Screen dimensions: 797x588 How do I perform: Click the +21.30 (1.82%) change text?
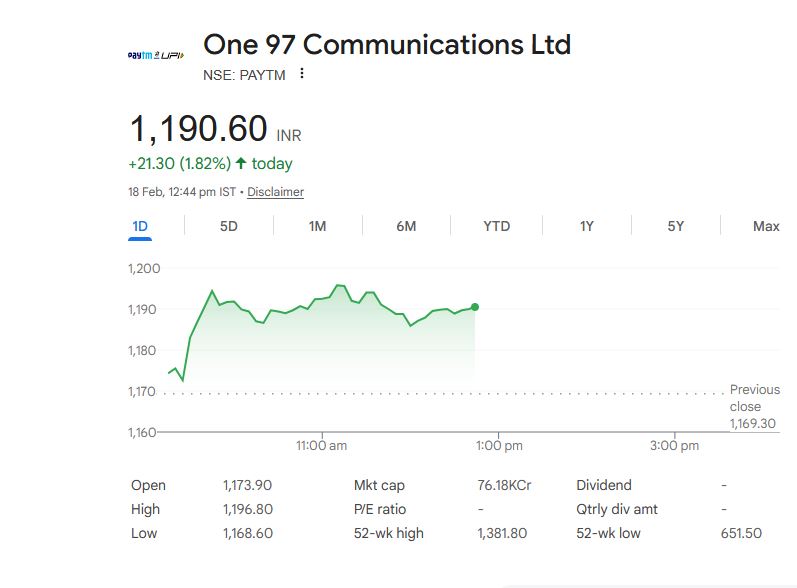pos(179,163)
